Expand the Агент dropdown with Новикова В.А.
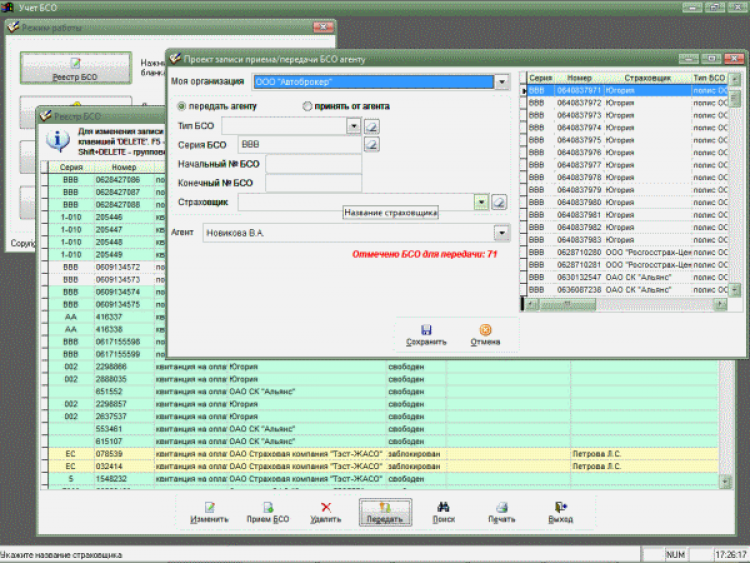Screen dimensions: 750x563 [x=501, y=233]
